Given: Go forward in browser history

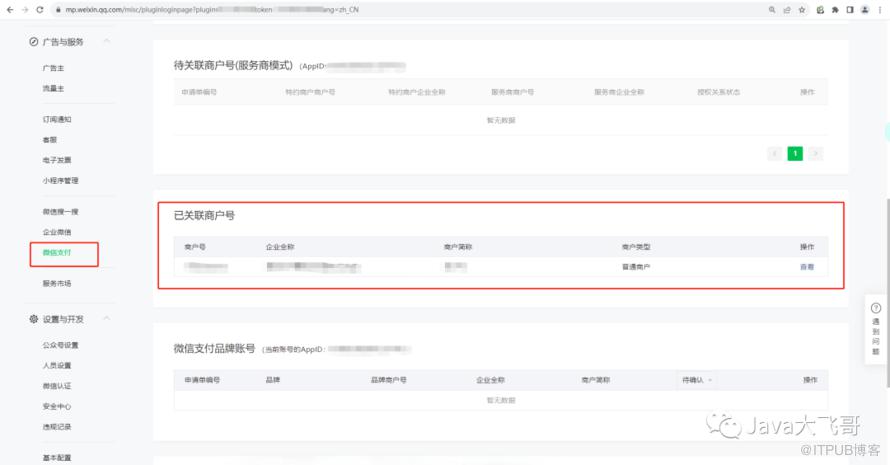Looking at the screenshot, I should [x=25, y=10].
